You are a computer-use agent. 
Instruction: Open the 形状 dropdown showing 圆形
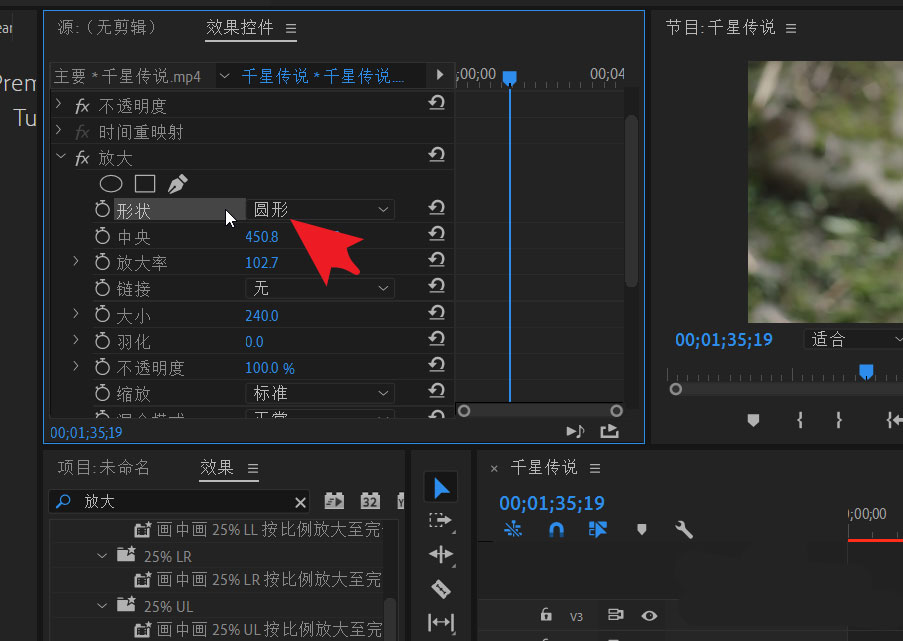tap(320, 208)
